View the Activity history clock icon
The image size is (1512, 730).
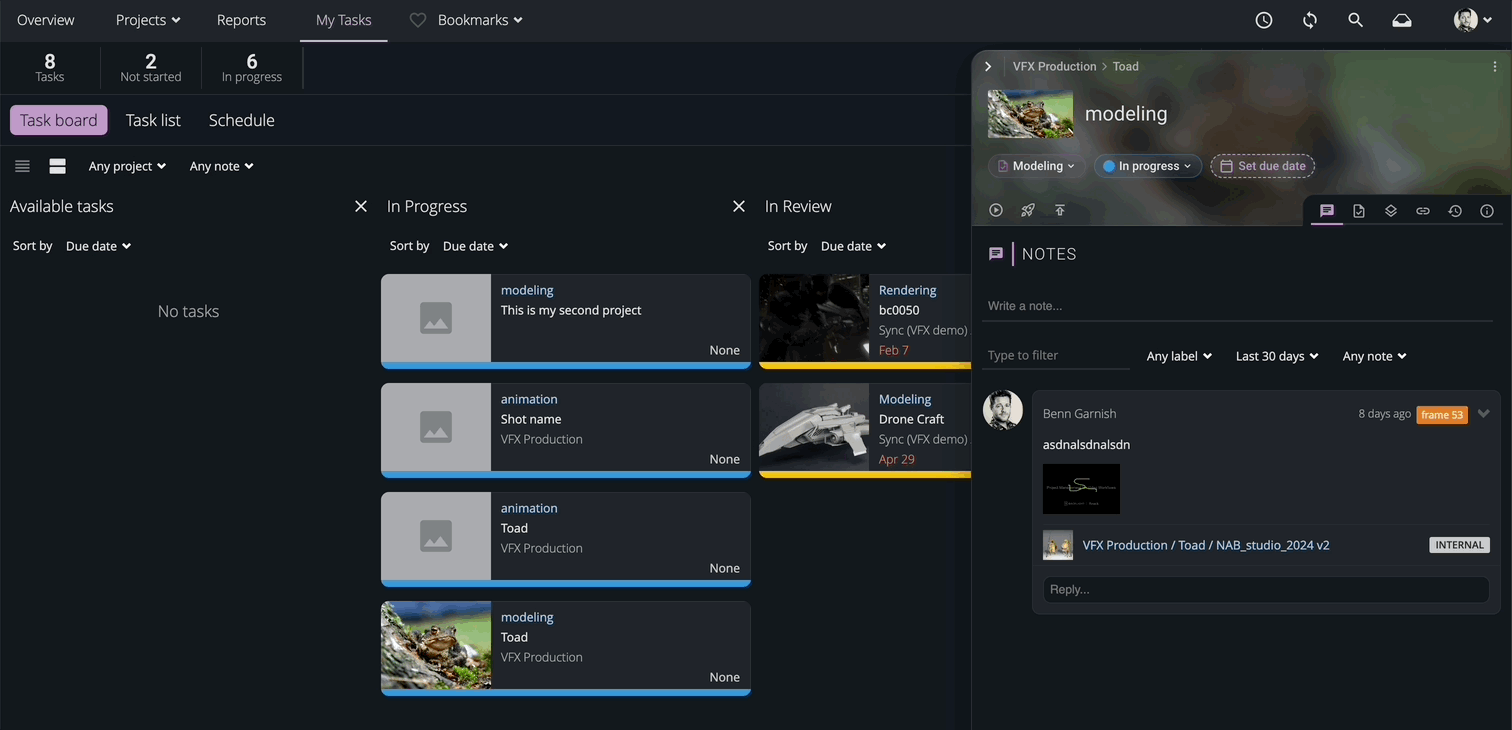(1455, 210)
